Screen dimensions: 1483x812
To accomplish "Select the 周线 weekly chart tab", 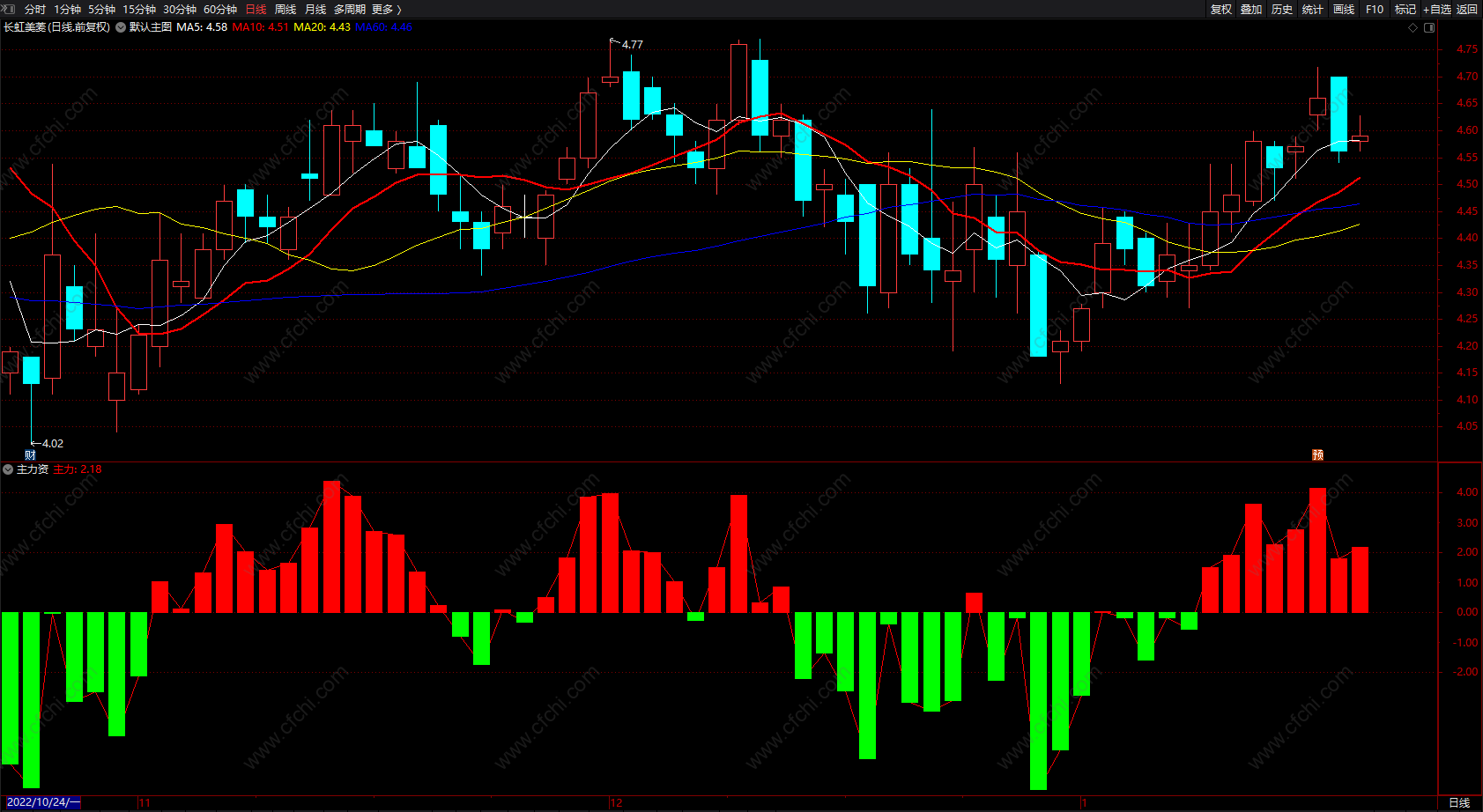I will tap(285, 9).
